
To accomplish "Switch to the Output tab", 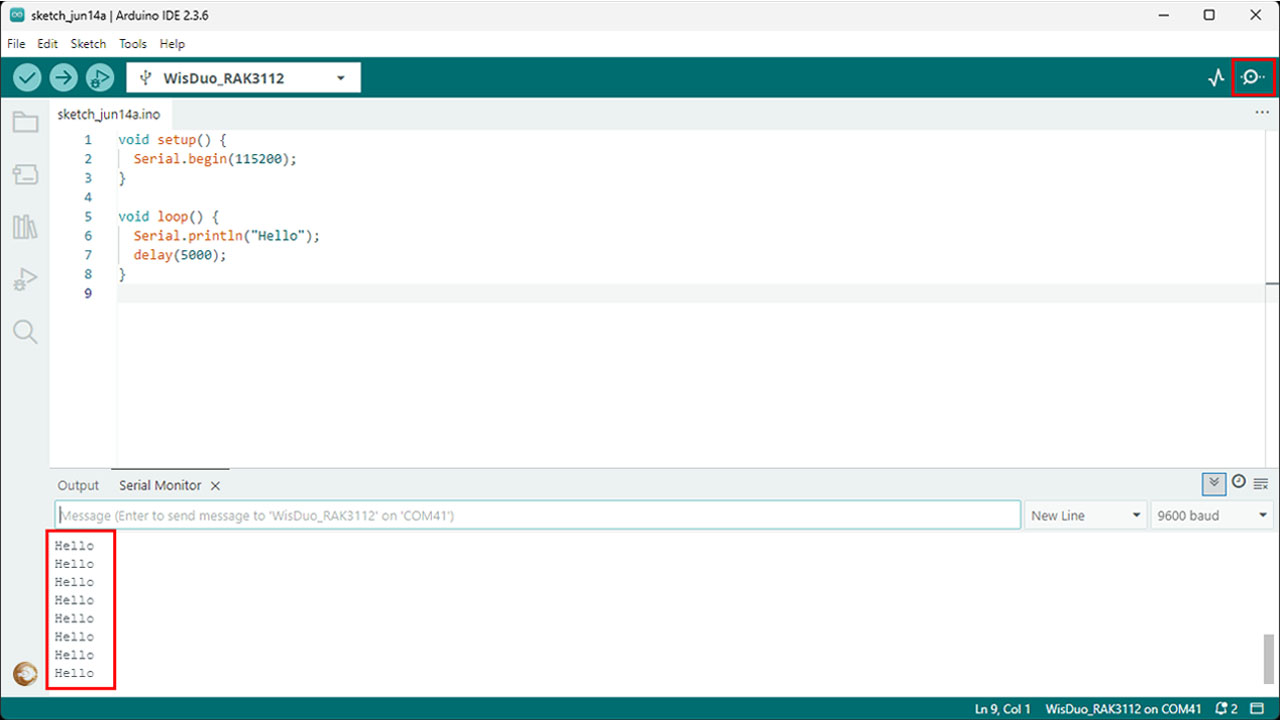I will [x=78, y=485].
